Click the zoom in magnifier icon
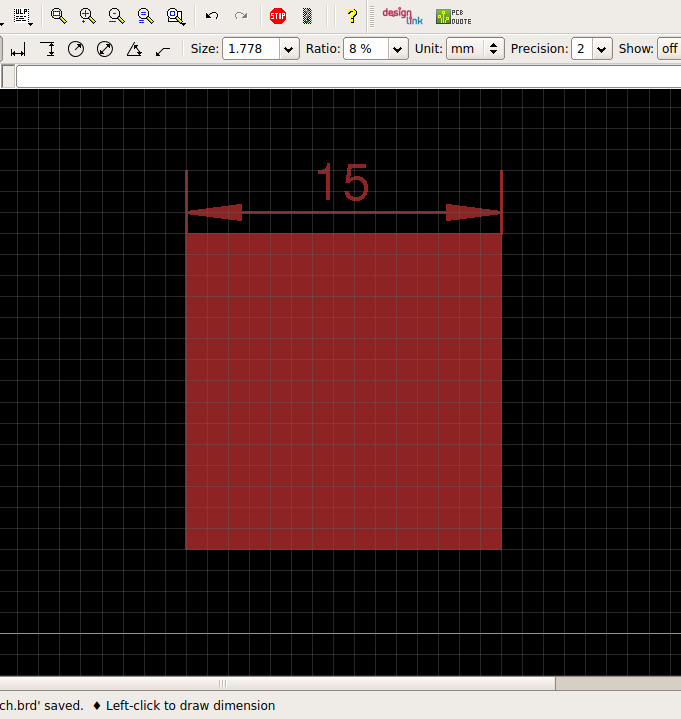The image size is (681, 719). coord(88,16)
